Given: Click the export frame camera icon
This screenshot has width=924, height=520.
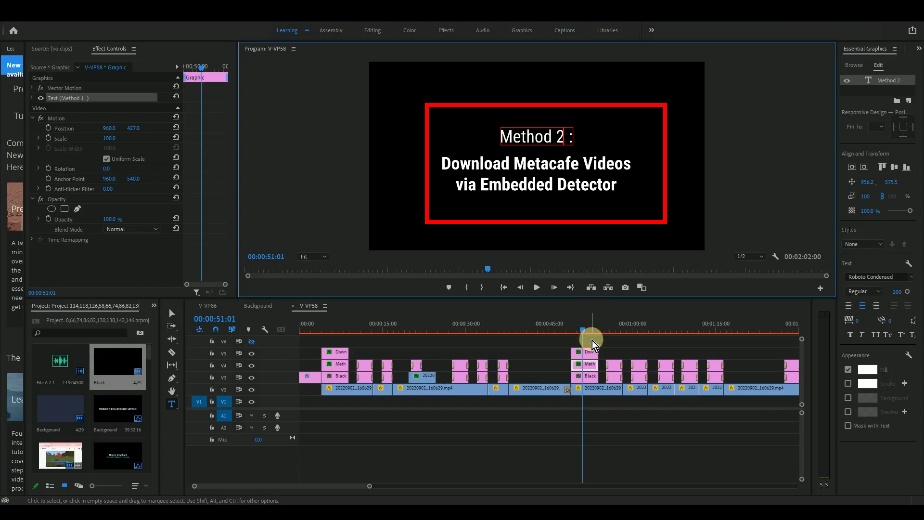Looking at the screenshot, I should (625, 288).
